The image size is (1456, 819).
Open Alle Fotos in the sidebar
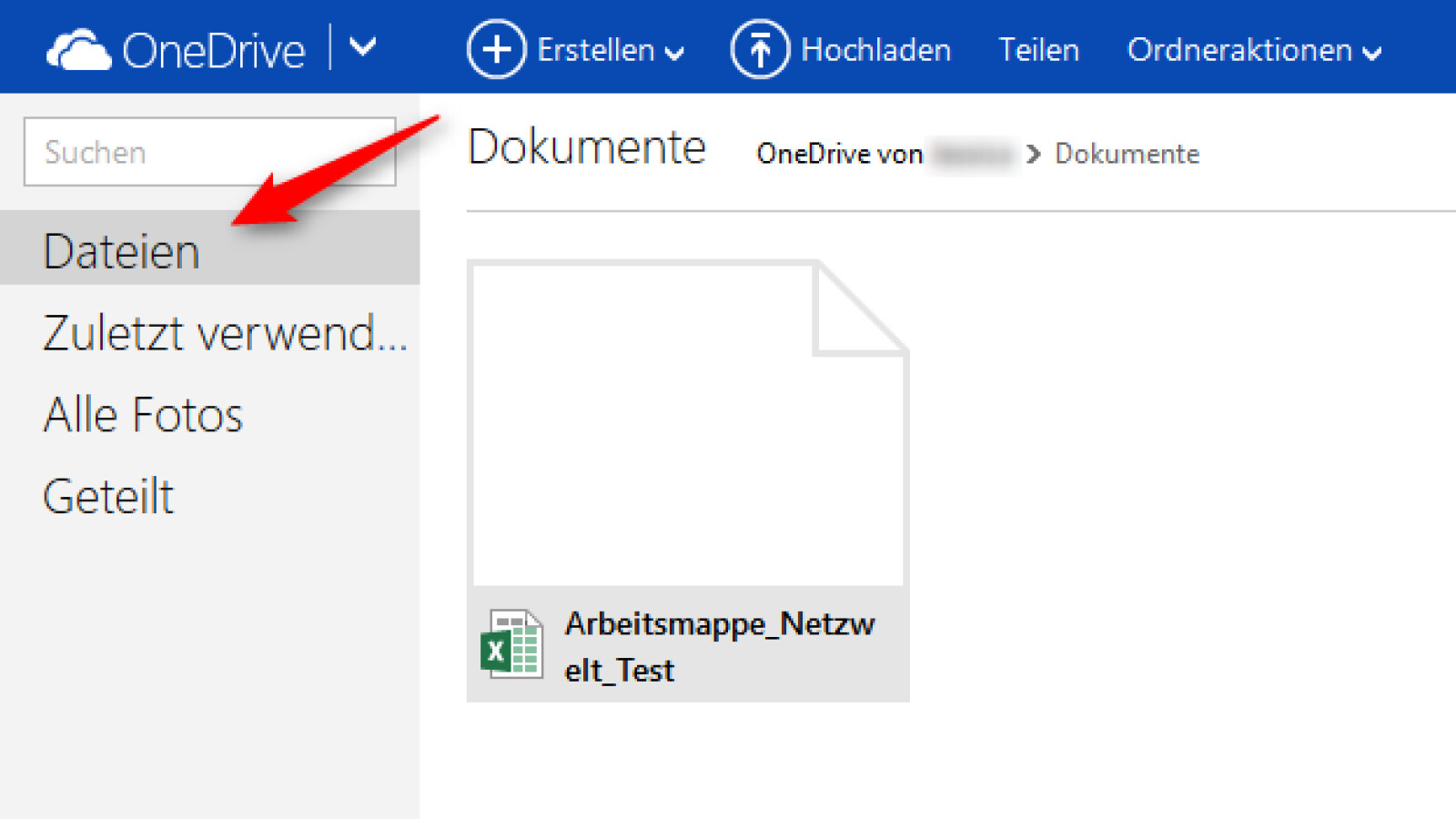coord(143,414)
